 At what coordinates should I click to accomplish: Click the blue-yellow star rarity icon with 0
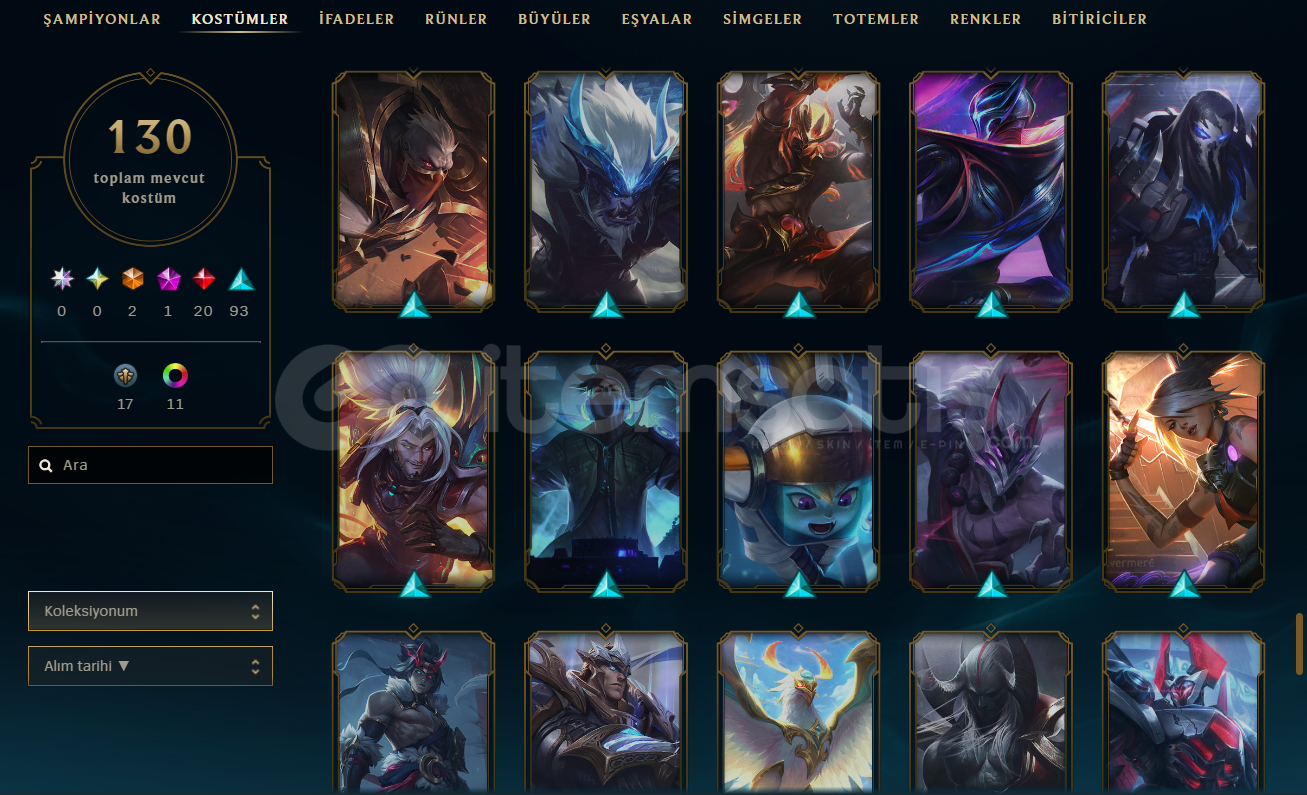(x=97, y=278)
